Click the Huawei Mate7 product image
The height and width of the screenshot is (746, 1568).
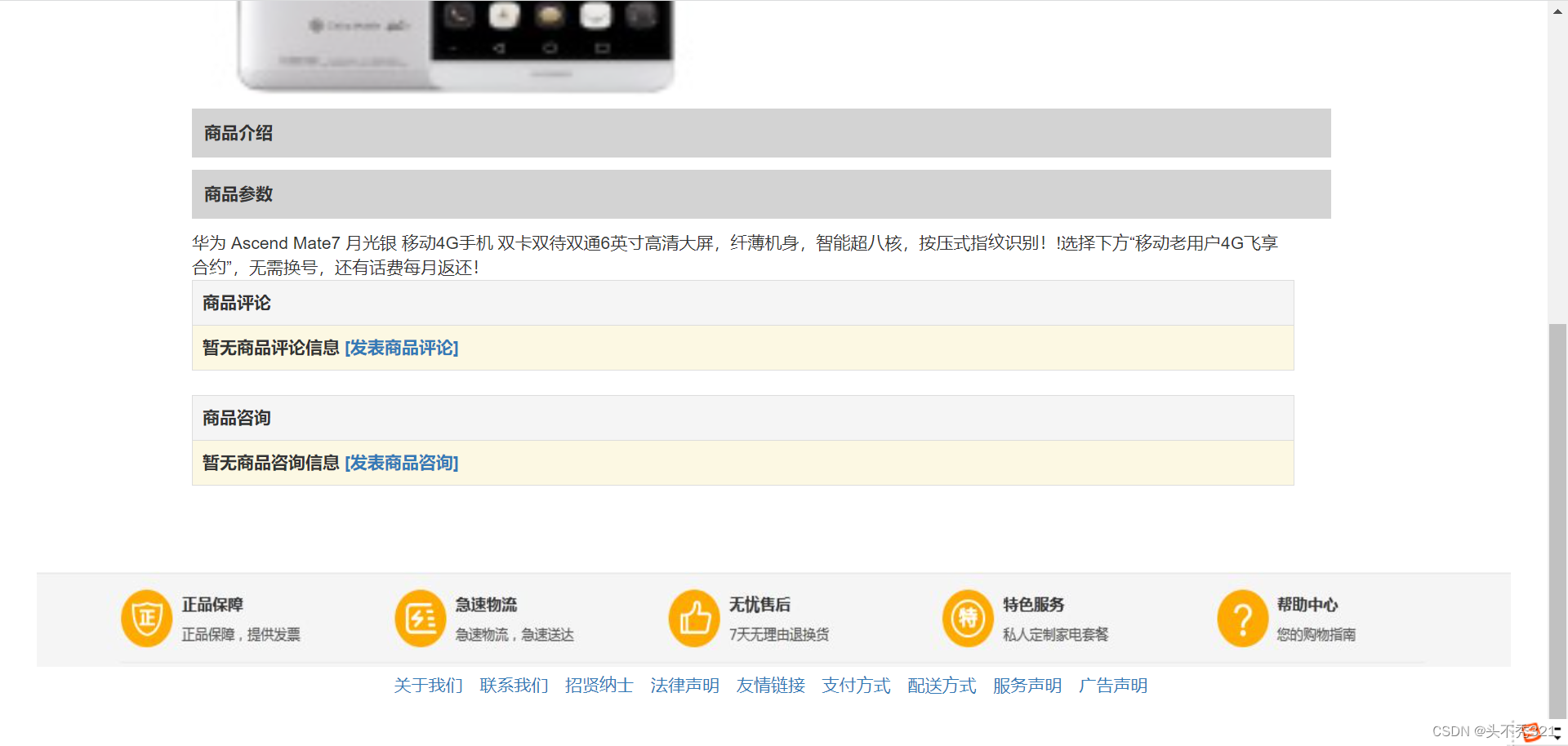pos(456,45)
